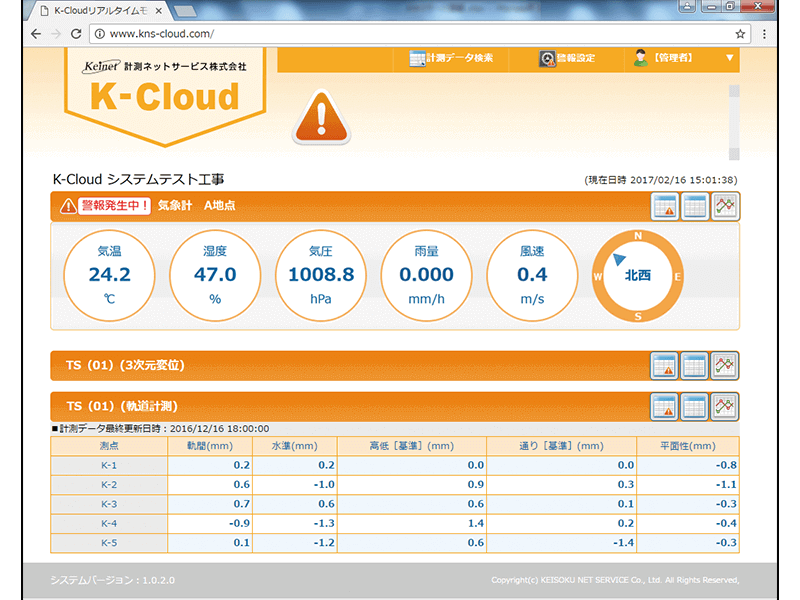Click the warning triangle icon beside 警報発生中

pos(68,206)
